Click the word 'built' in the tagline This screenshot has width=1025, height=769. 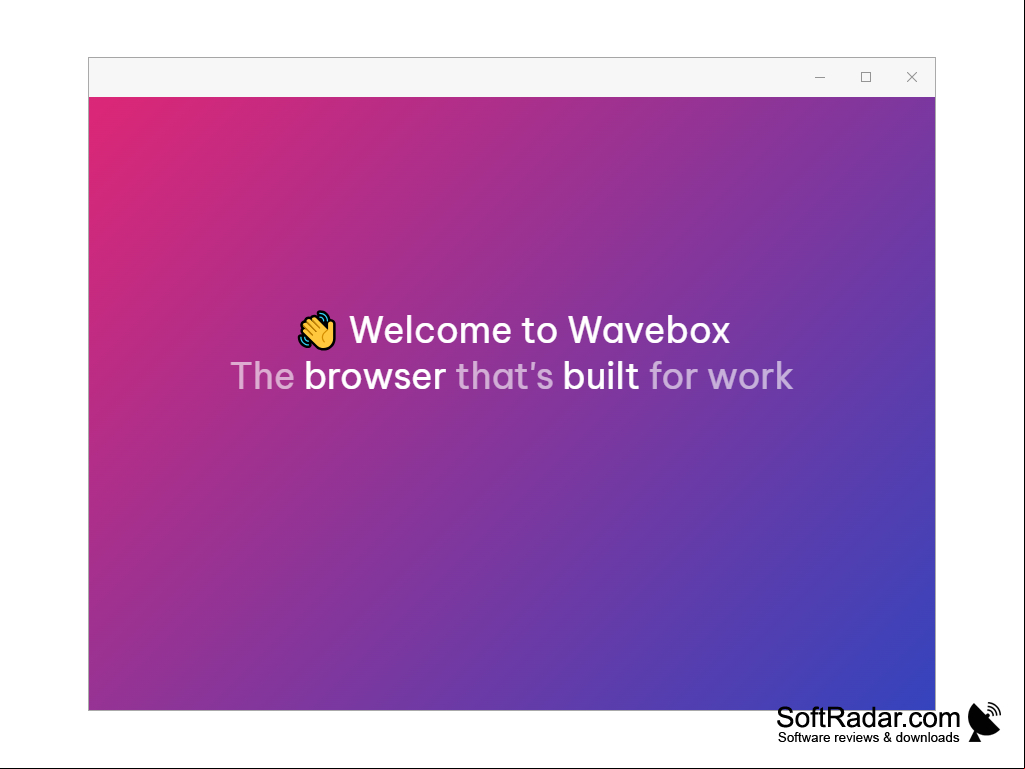[x=601, y=376]
